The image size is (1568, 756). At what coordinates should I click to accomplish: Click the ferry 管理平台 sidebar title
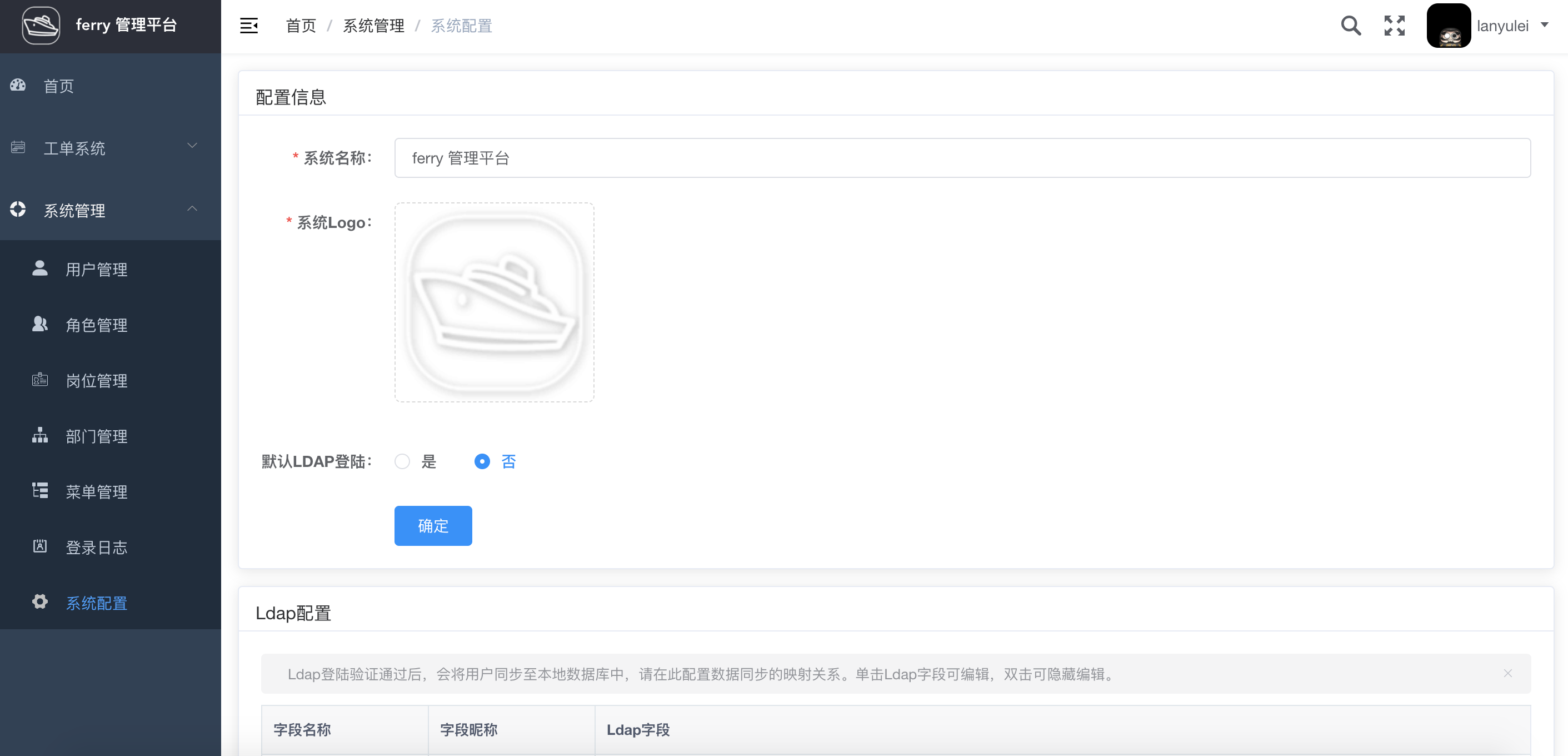[x=126, y=25]
